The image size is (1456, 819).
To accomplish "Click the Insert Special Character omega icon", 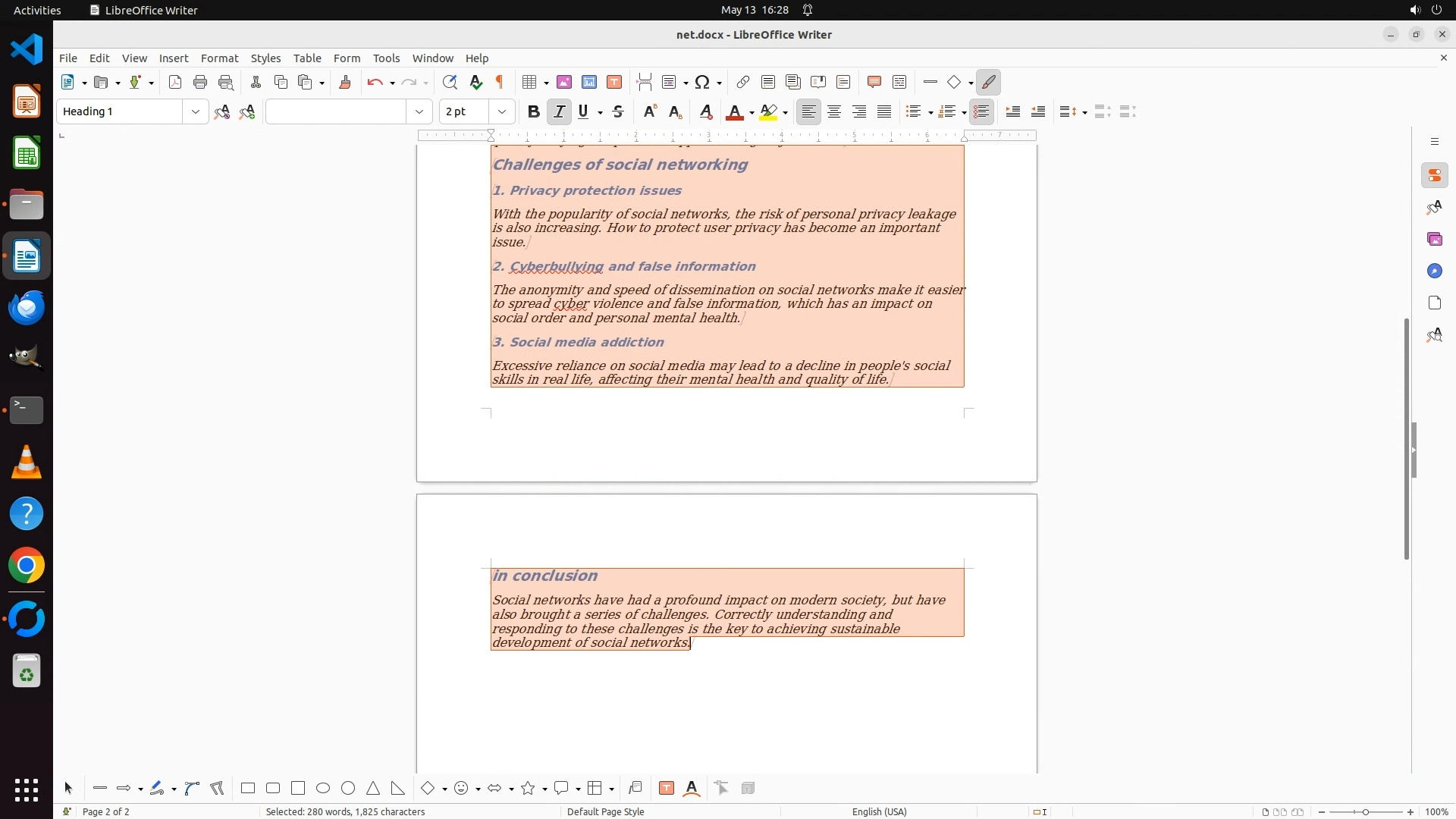I will point(702,83).
